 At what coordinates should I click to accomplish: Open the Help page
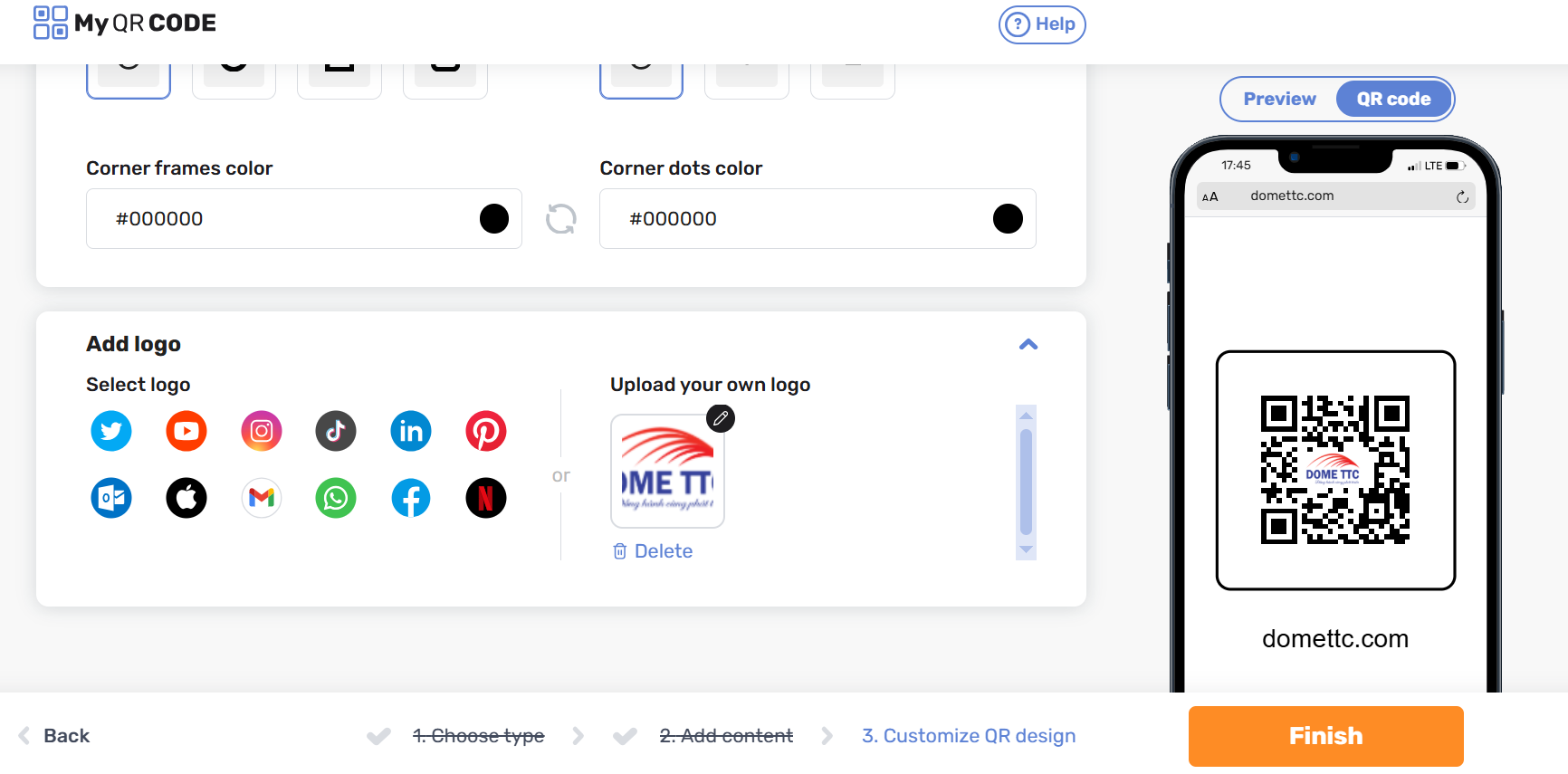(x=1042, y=24)
